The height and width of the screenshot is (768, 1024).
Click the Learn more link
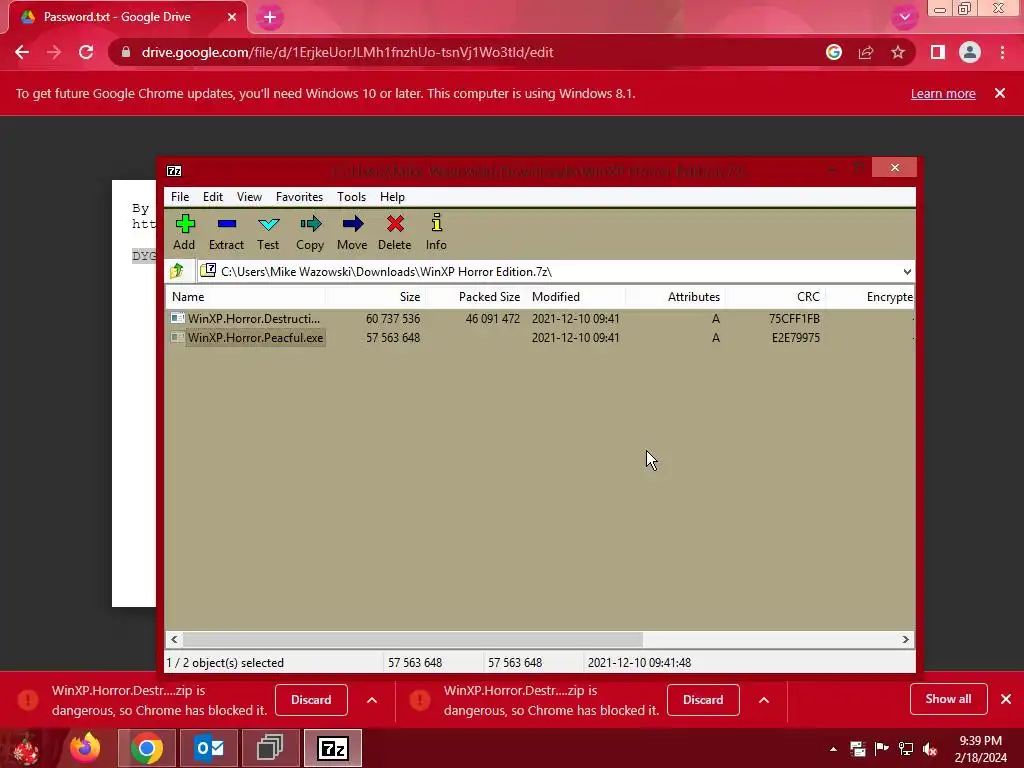click(943, 93)
